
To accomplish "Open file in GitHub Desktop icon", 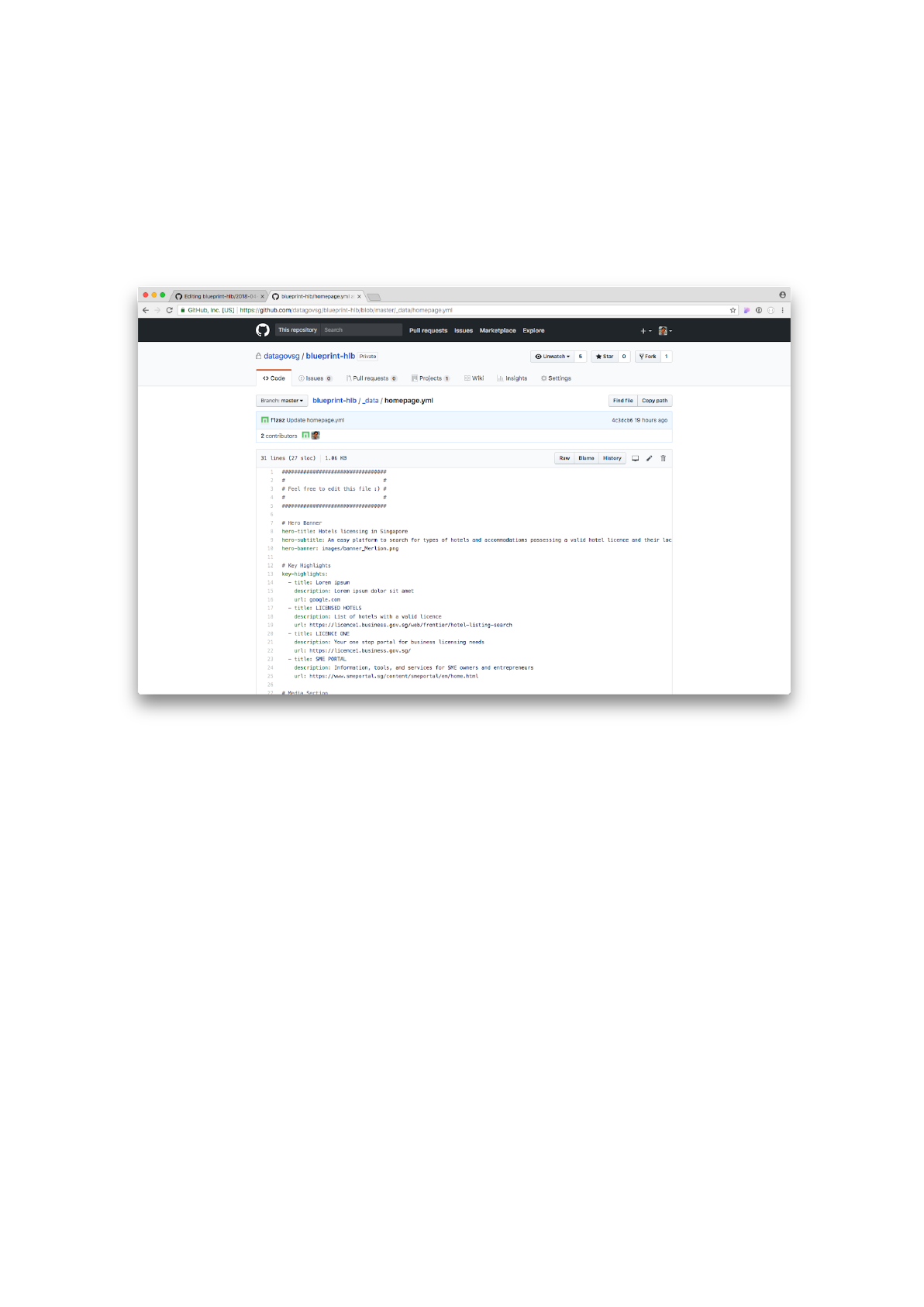I will (635, 458).
